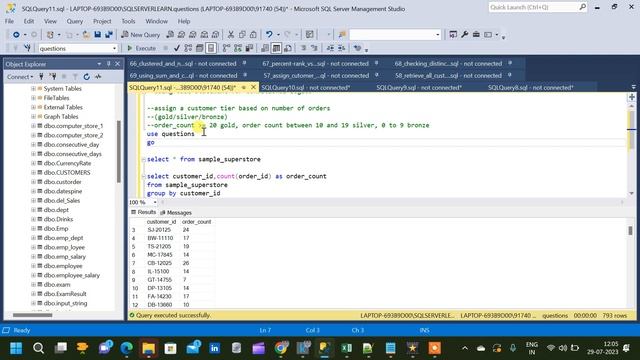Pin the Object Explorer panel
The image size is (640, 360).
point(109,64)
